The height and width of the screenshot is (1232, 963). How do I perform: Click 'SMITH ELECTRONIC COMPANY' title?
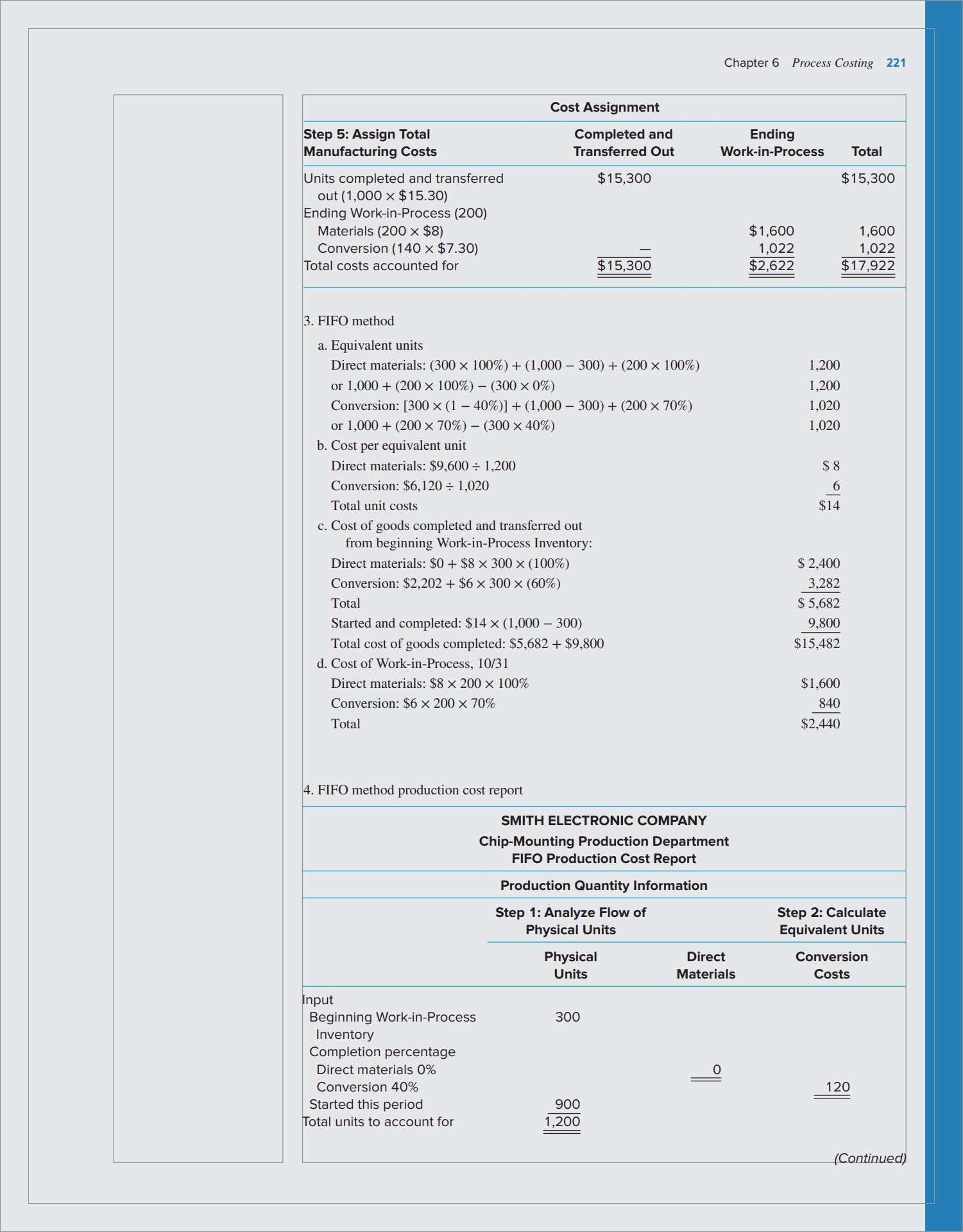[604, 821]
